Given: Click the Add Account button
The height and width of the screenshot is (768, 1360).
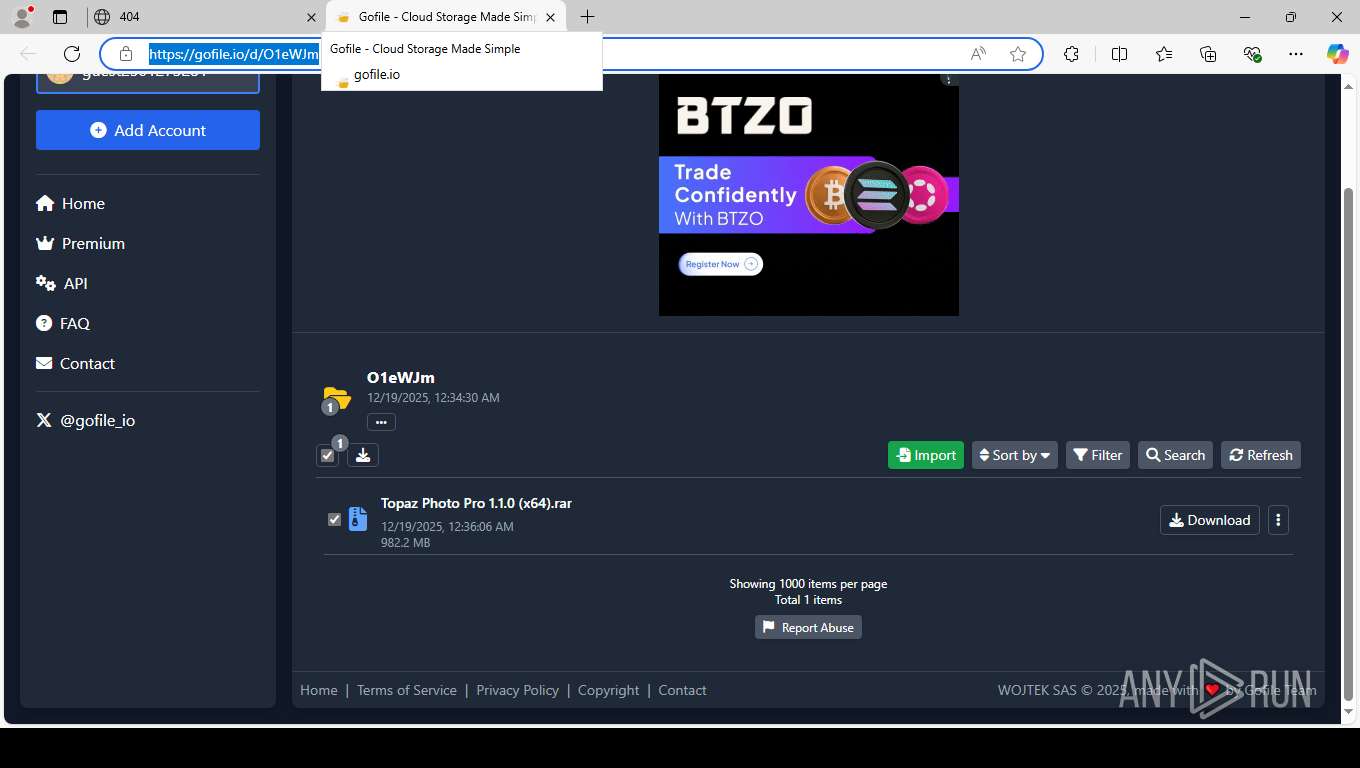Looking at the screenshot, I should click(148, 130).
